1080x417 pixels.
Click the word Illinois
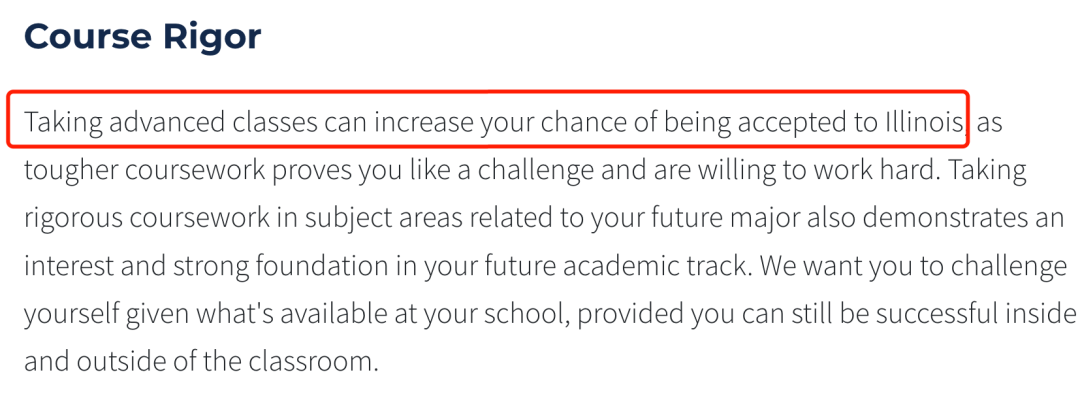tap(923, 122)
